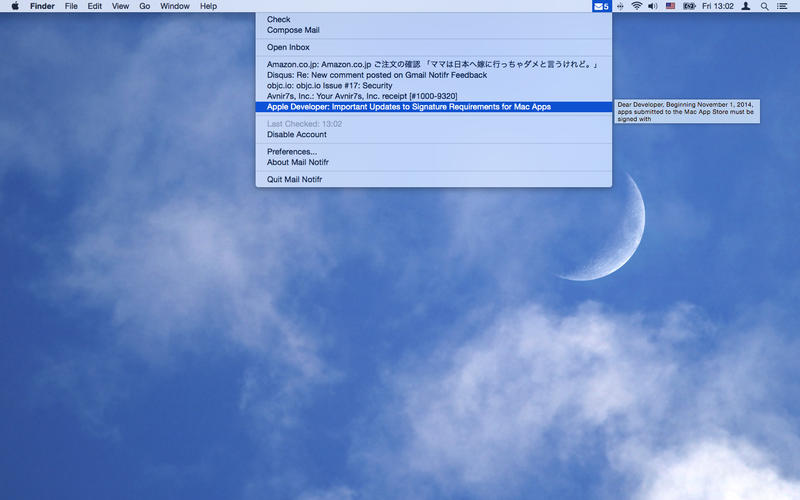Open the US flag input source menu

[x=670, y=6]
